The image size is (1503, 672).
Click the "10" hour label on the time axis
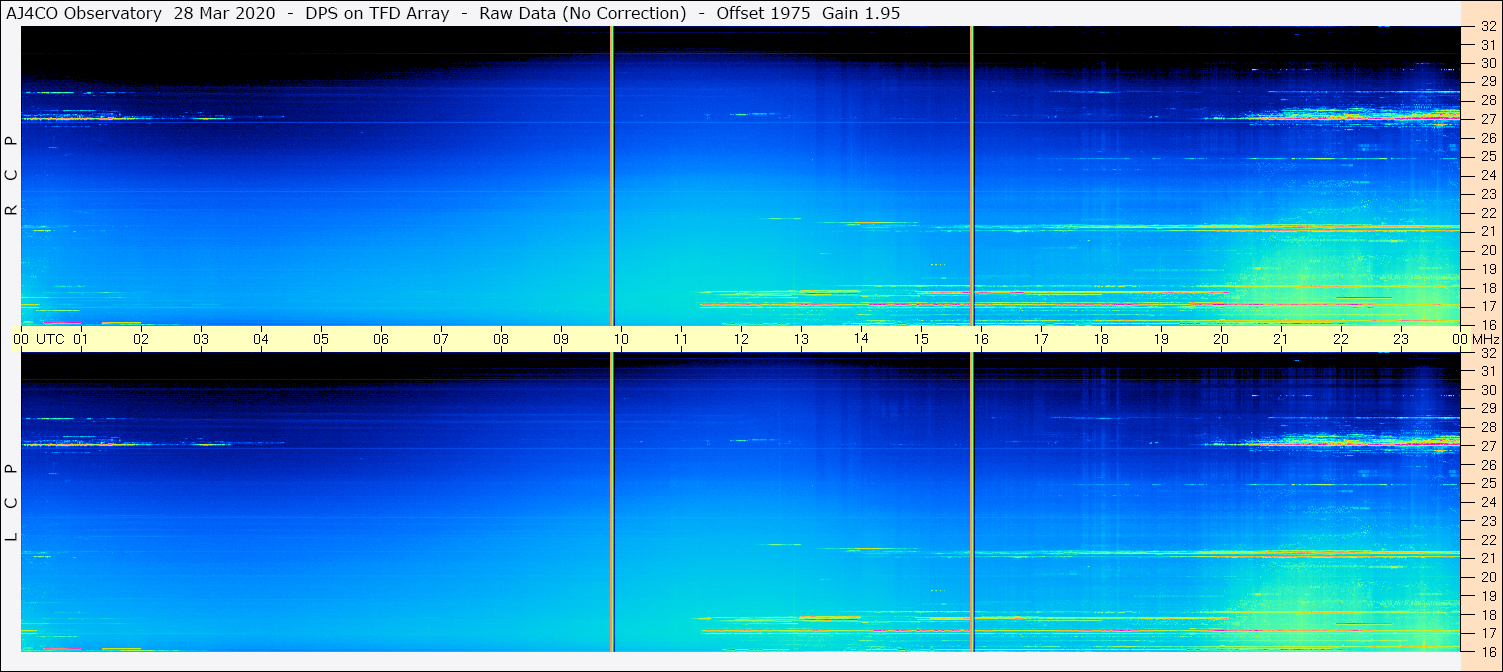click(621, 339)
